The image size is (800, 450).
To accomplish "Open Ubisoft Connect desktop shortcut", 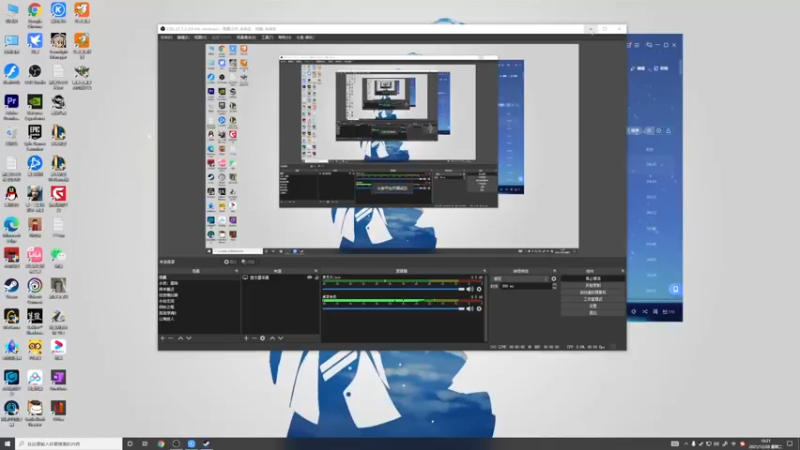I will (35, 290).
